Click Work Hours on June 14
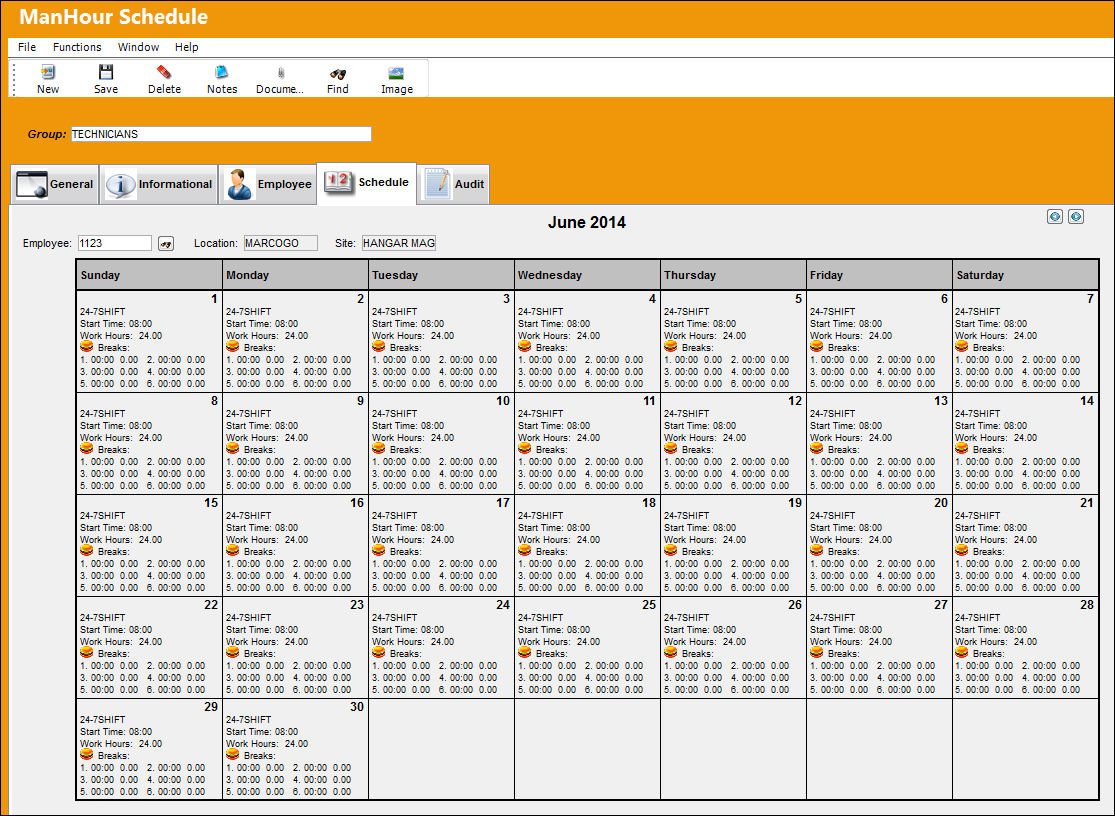The image size is (1115, 816). (996, 438)
